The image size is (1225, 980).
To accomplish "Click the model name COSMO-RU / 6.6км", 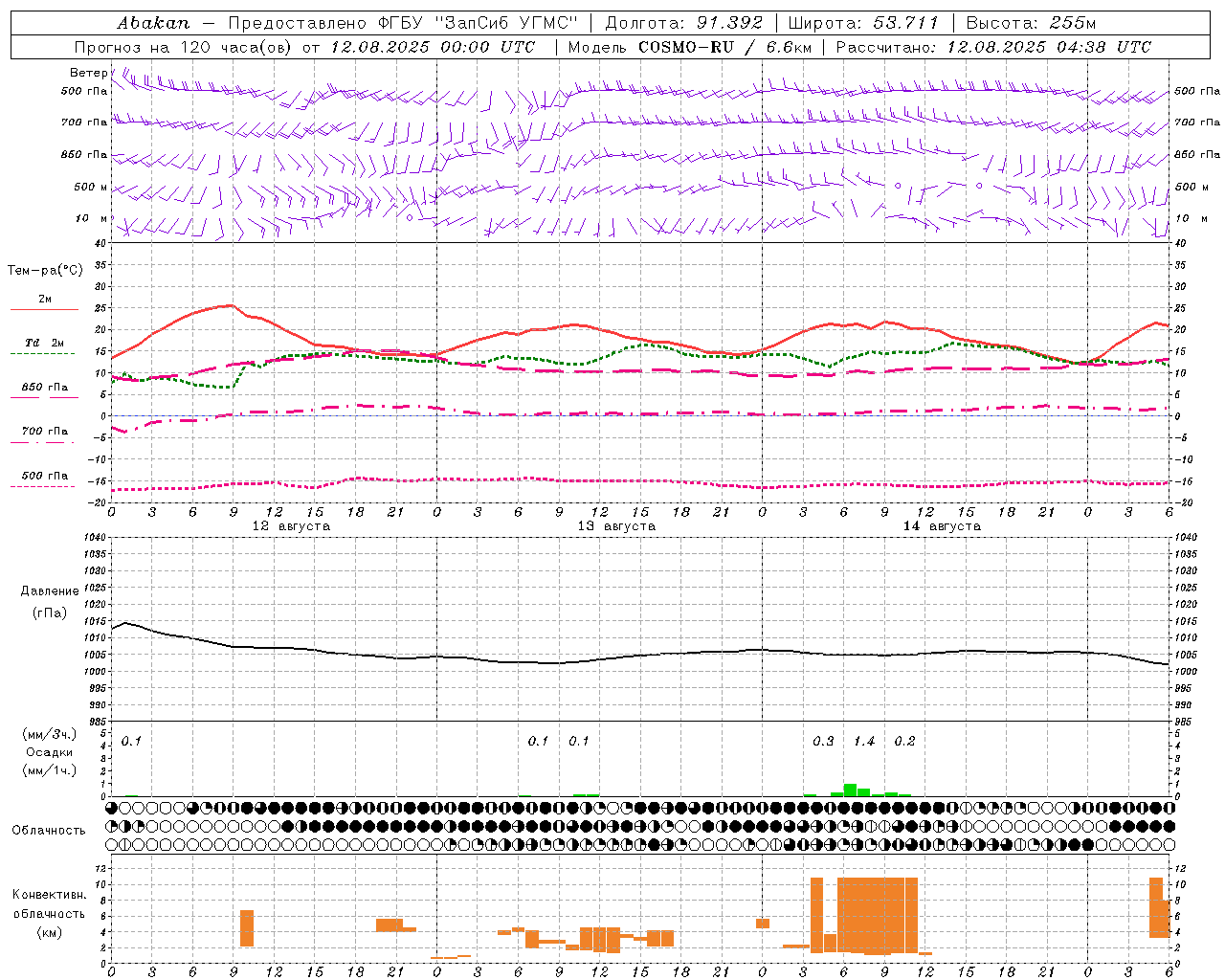I will point(724,47).
